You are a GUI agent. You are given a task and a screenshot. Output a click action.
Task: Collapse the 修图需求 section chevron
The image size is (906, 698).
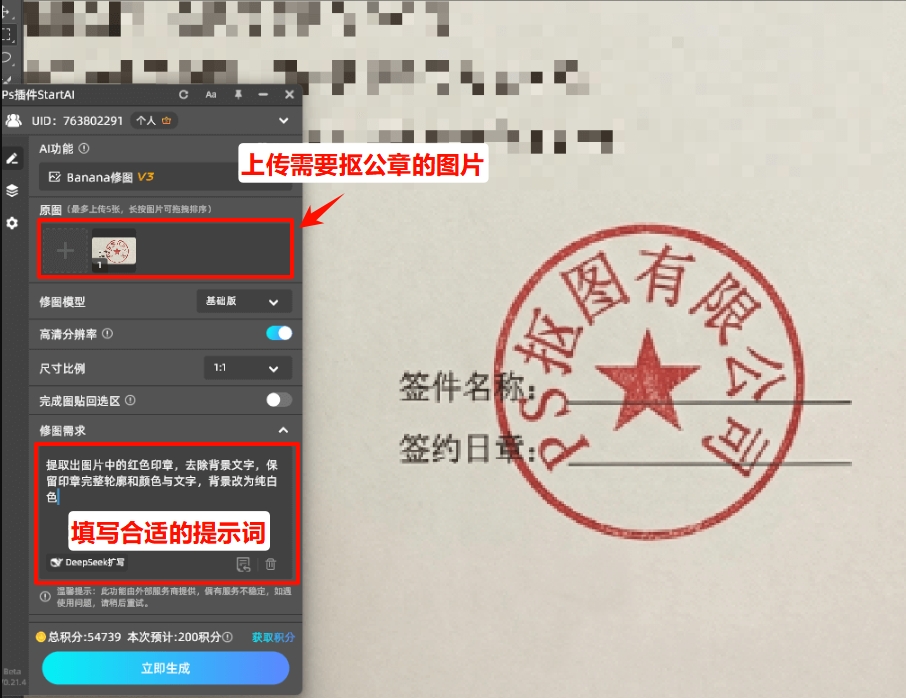[281, 431]
